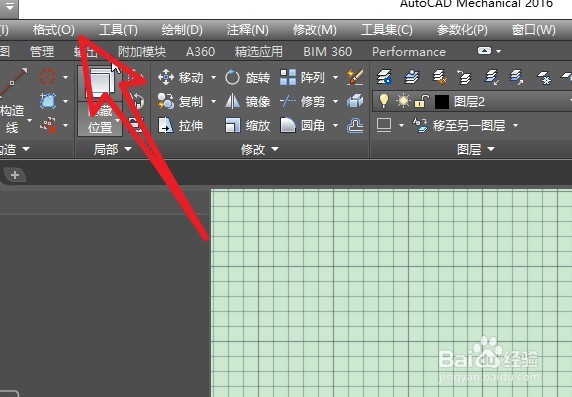The width and height of the screenshot is (572, 397).
Task: Click the explode box icon beside 修剪
Action: (355, 101)
